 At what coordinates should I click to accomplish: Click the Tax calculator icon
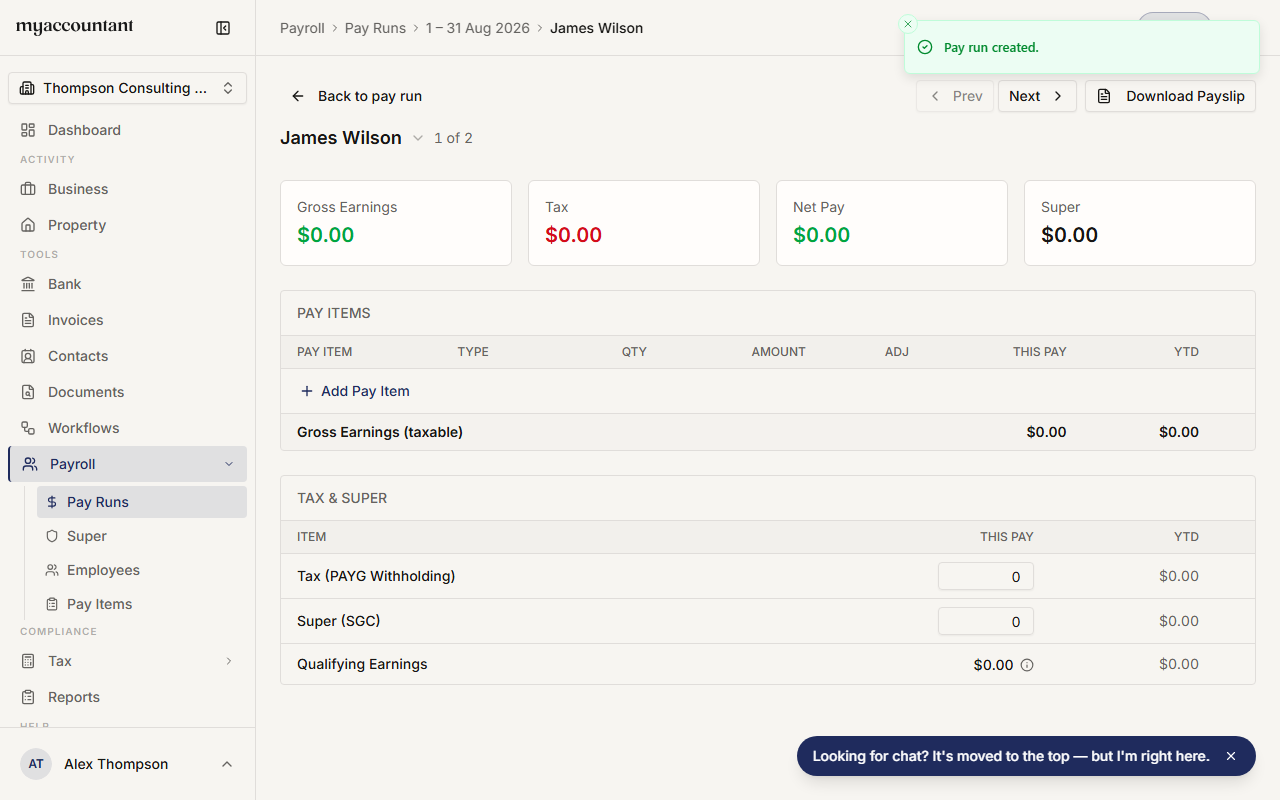click(x=28, y=661)
